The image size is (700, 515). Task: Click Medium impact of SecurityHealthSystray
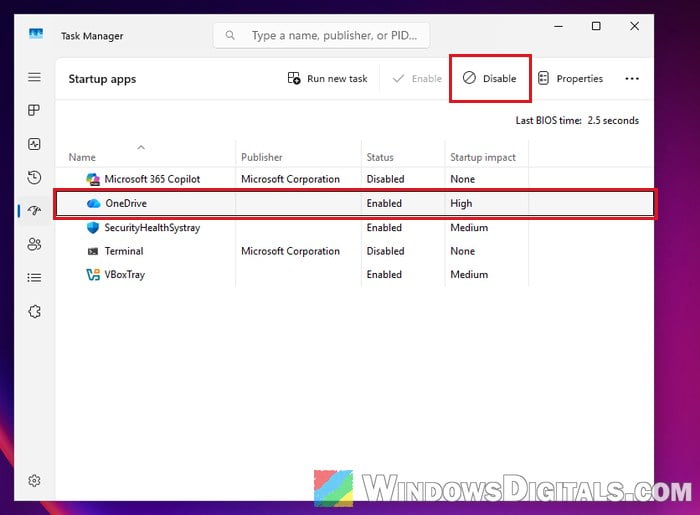click(469, 228)
